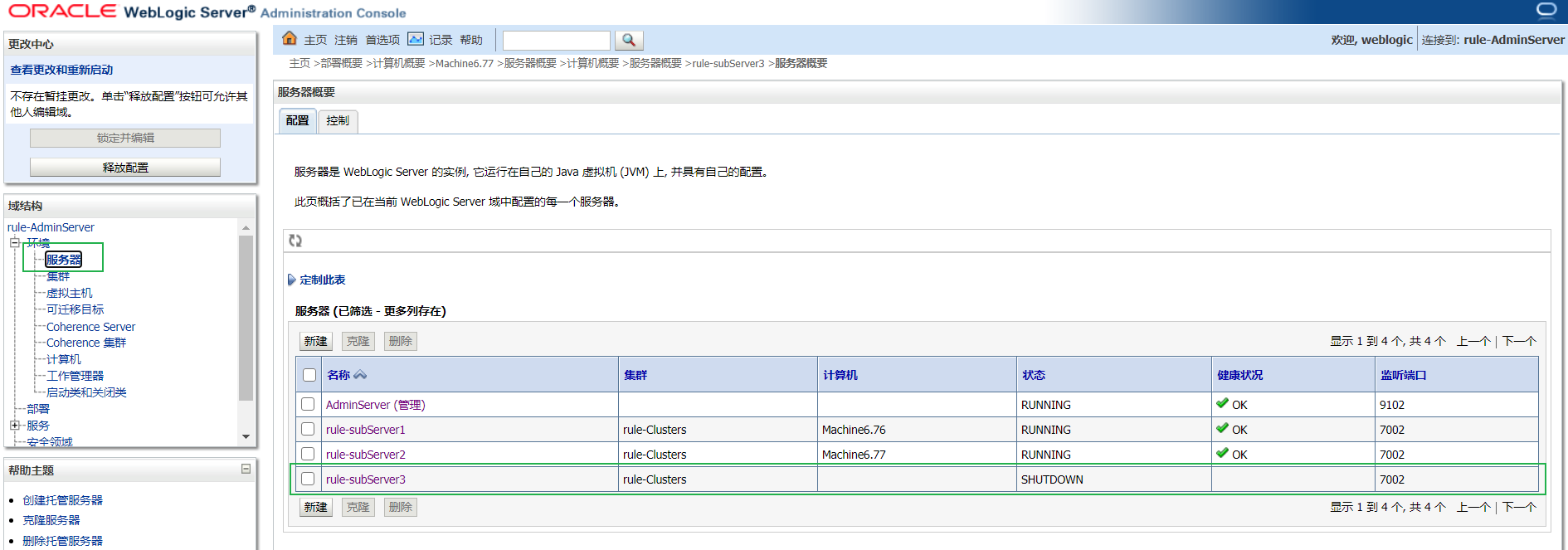1568x550 pixels.
Task: Open rule-subServer3 breadcrumb link
Action: tap(728, 63)
